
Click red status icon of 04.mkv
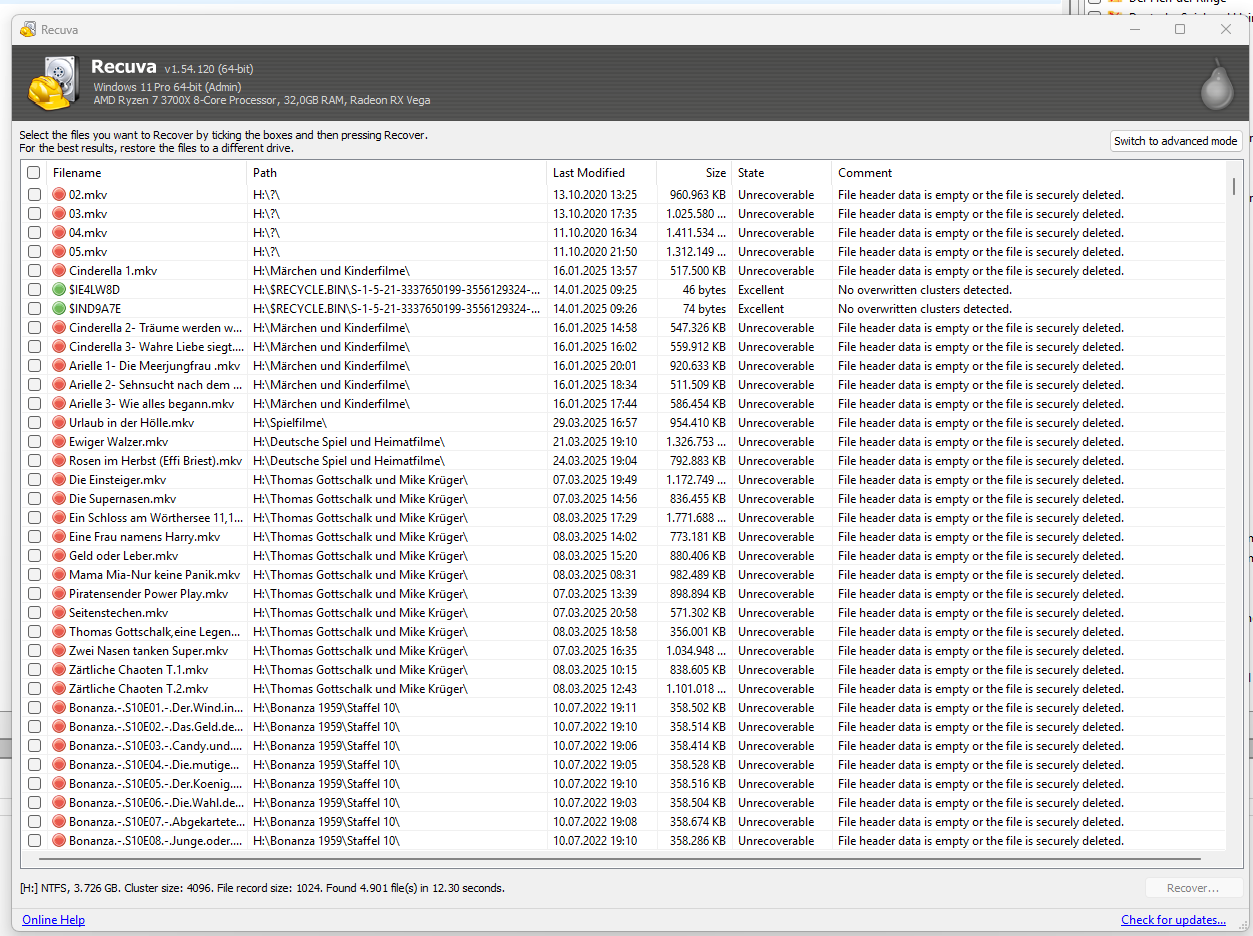point(59,233)
